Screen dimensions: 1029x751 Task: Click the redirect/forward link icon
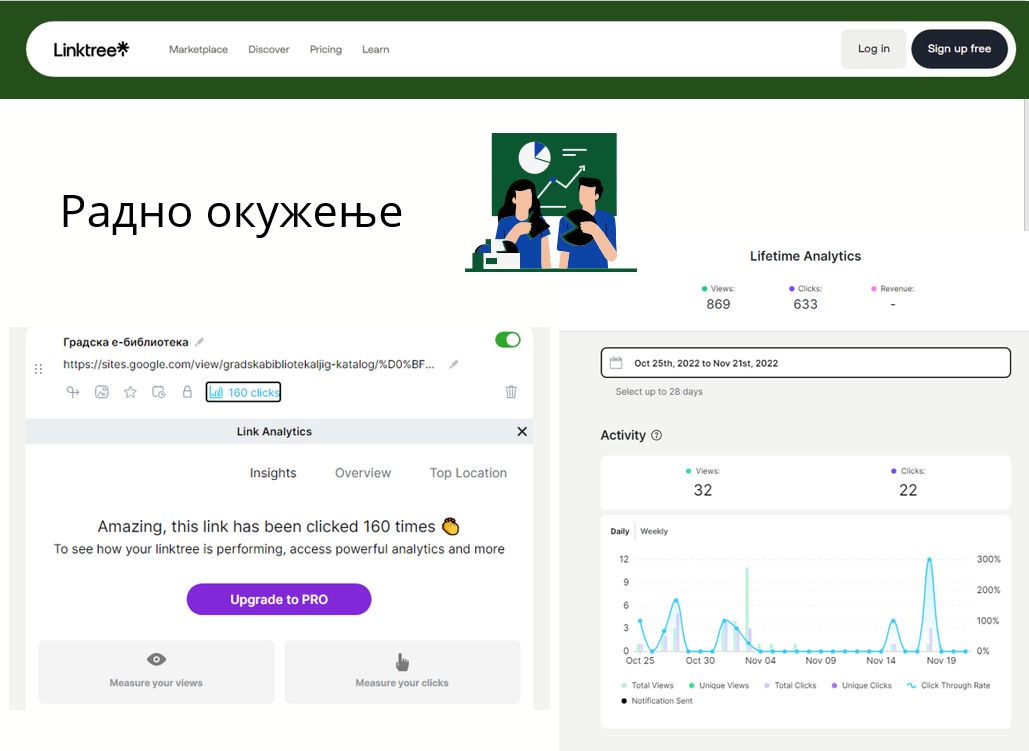click(73, 392)
